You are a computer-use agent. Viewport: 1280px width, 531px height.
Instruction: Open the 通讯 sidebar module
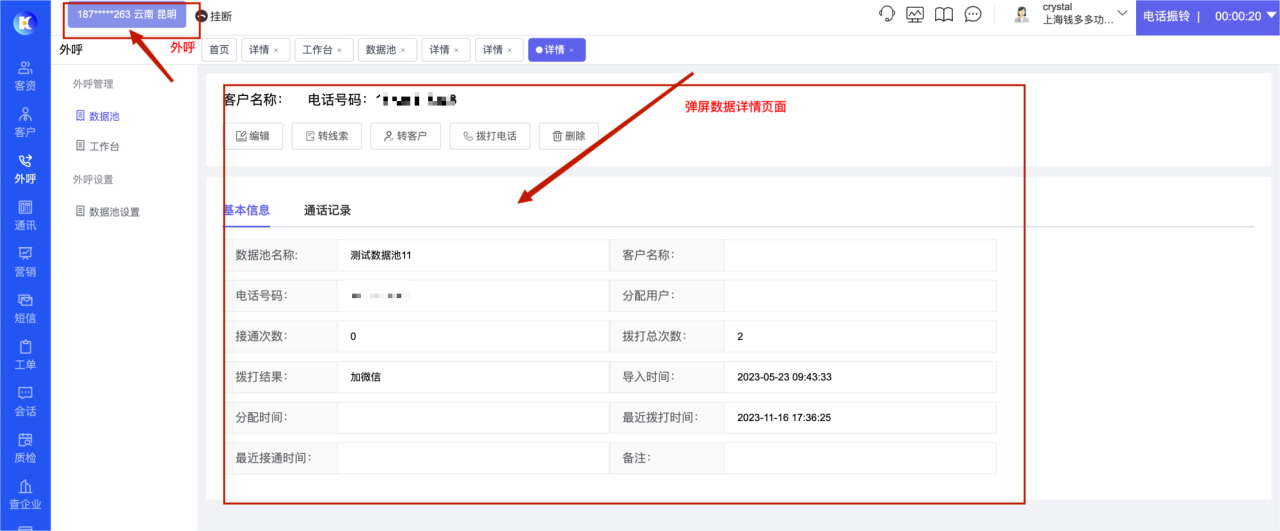(25, 215)
